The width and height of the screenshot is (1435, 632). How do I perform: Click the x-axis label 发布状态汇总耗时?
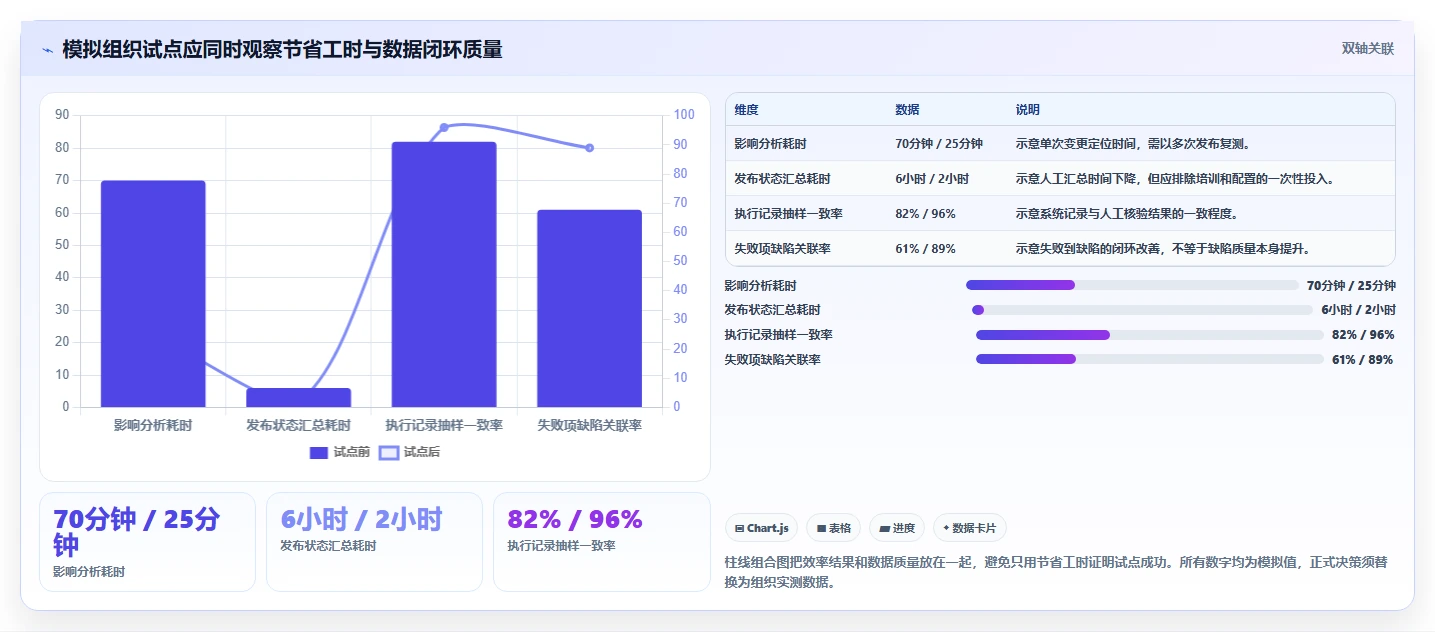pyautogui.click(x=298, y=425)
